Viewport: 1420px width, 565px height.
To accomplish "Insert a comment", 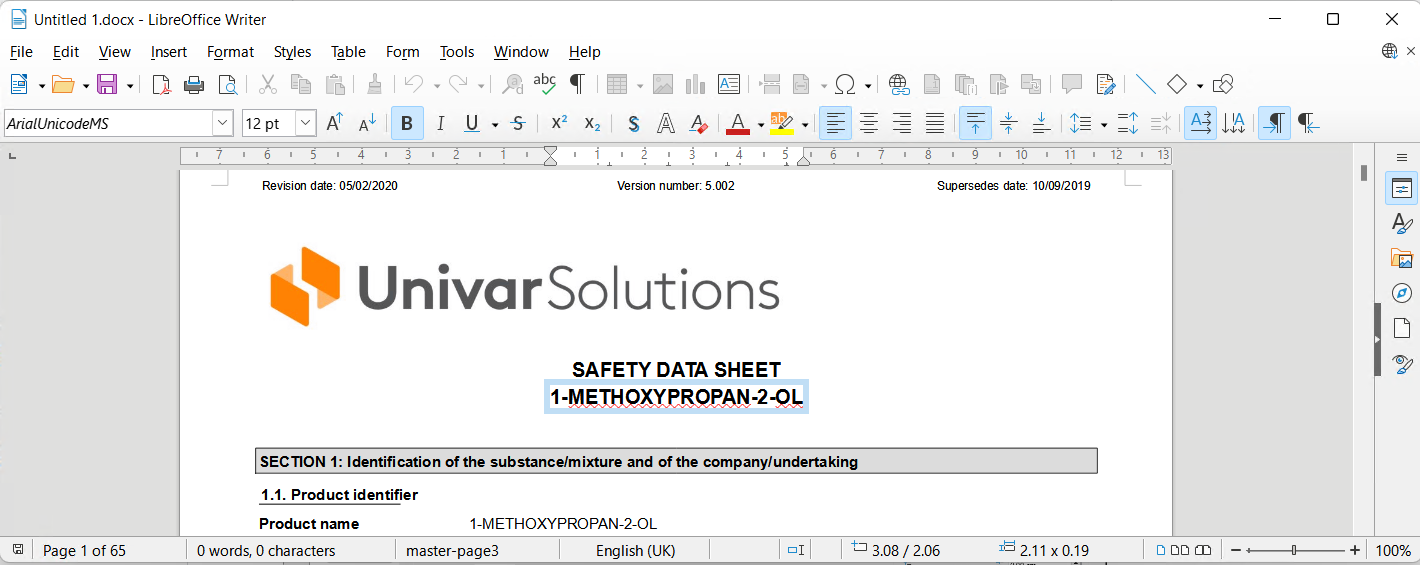I will [x=1072, y=84].
